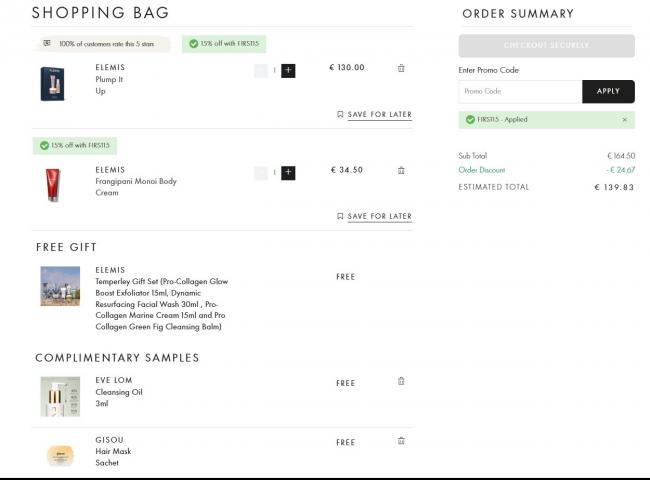Screen dimensions: 650x480
Task: View the Temperley Gift Set image
Action: pyautogui.click(x=60, y=286)
